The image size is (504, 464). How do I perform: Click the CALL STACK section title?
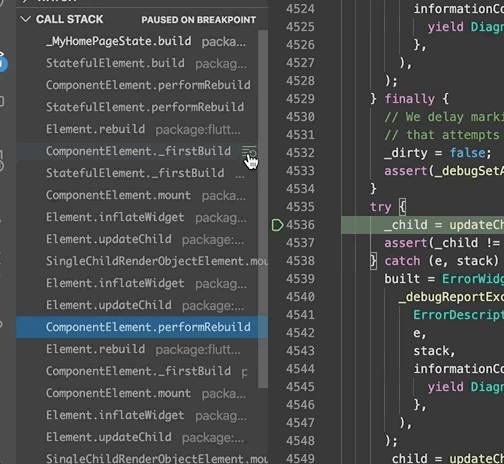(x=69, y=19)
